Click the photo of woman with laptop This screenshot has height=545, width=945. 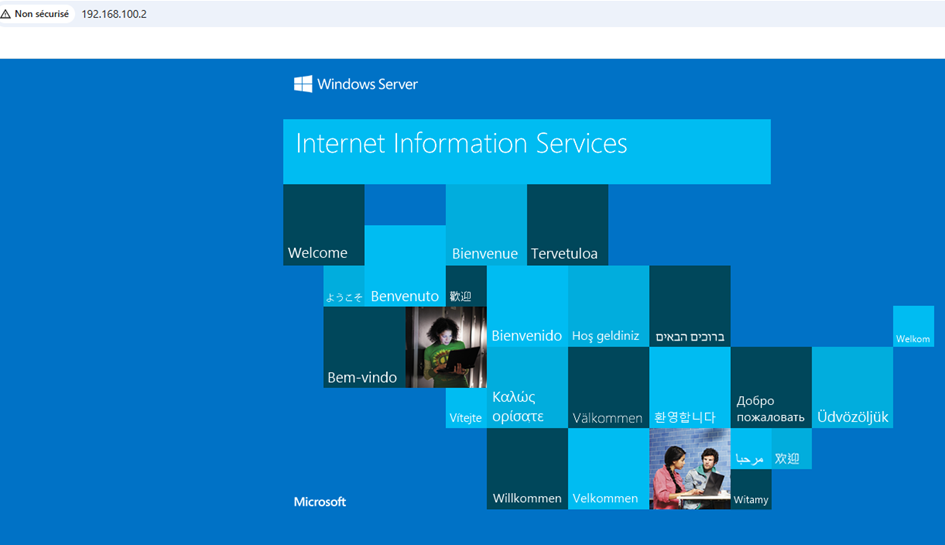click(446, 347)
